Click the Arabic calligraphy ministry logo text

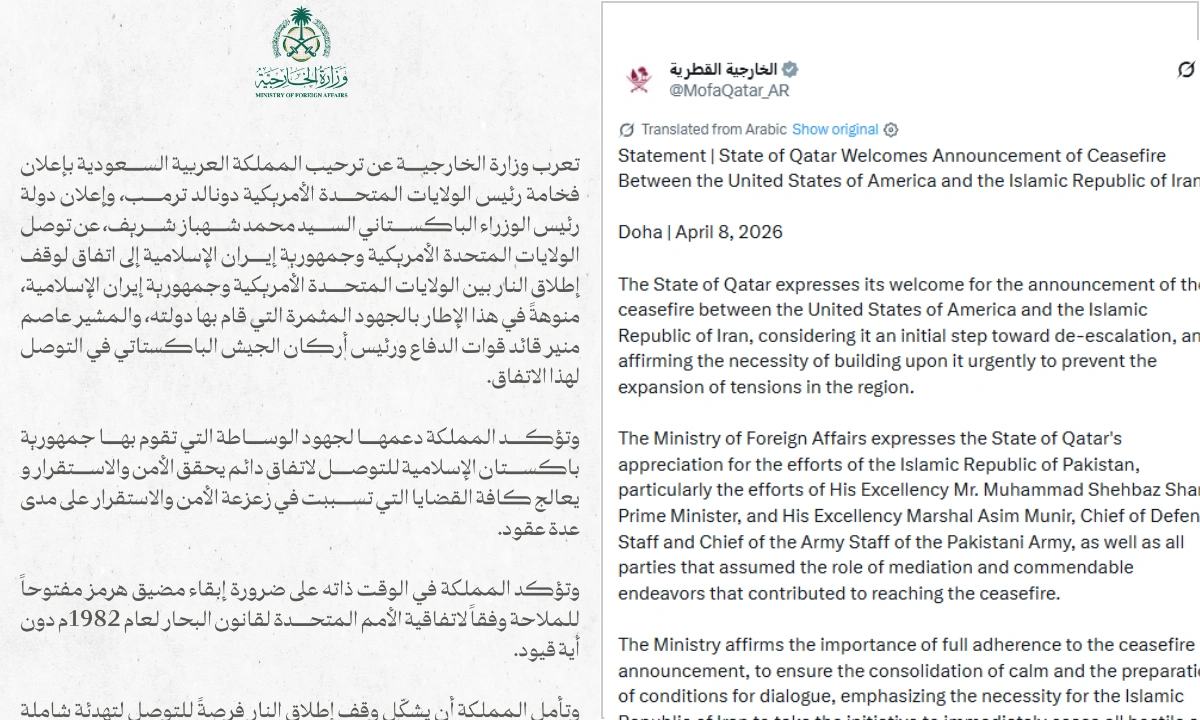[301, 77]
